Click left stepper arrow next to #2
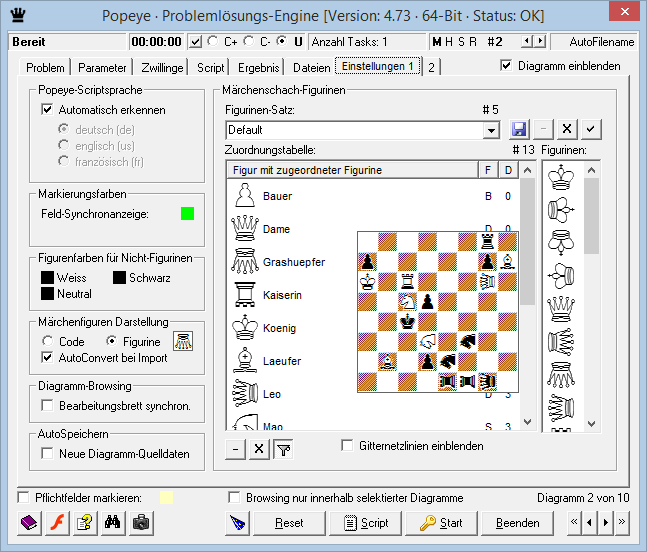 [x=526, y=41]
